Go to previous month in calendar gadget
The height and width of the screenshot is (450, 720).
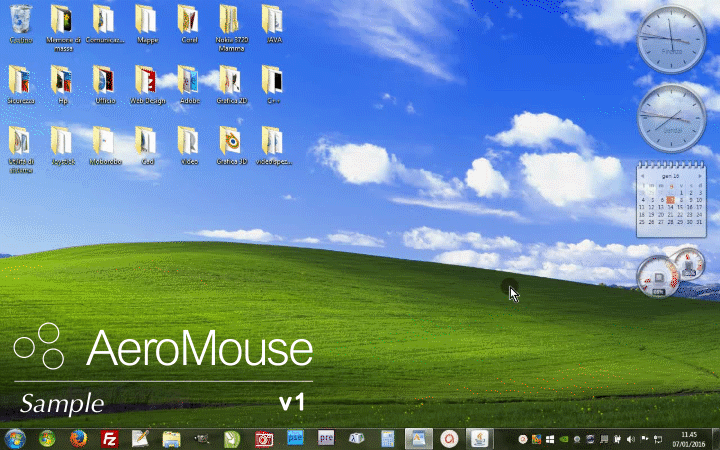tap(642, 176)
